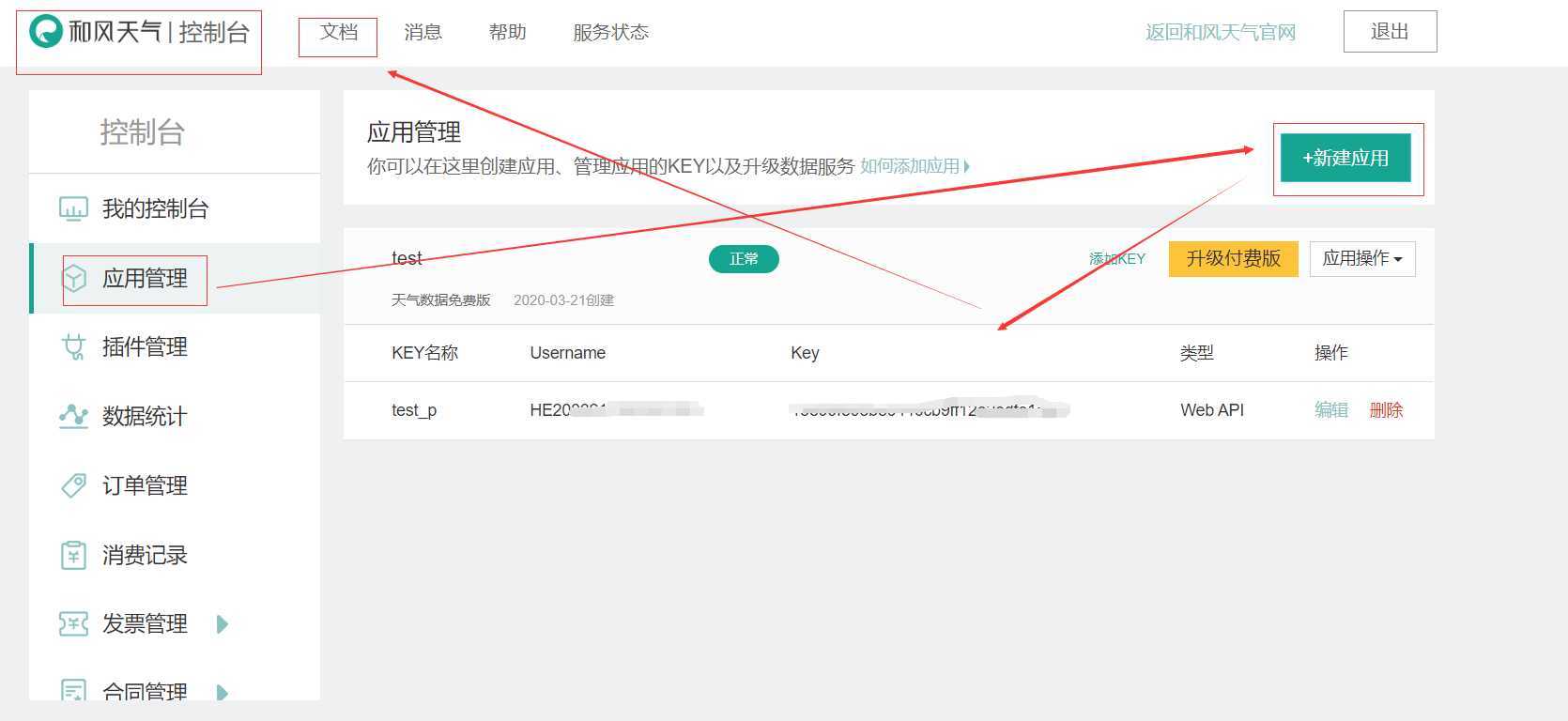The width and height of the screenshot is (1568, 721).
Task: Click the 添加KEY link
Action: (1117, 259)
